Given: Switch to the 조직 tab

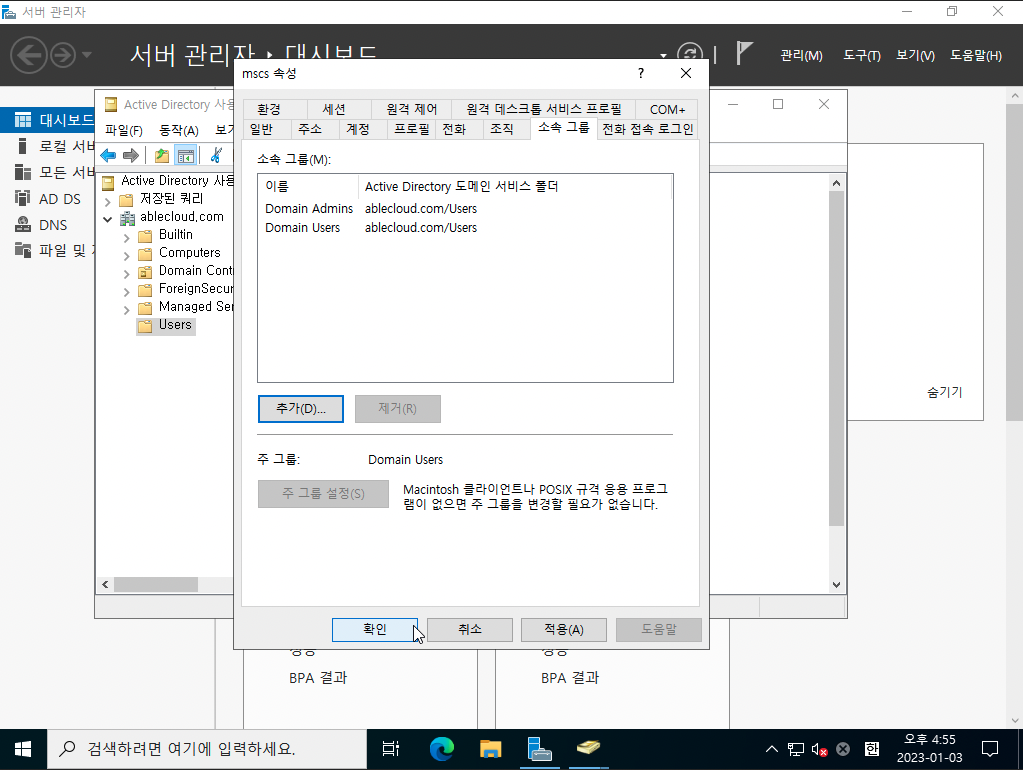Looking at the screenshot, I should point(507,129).
